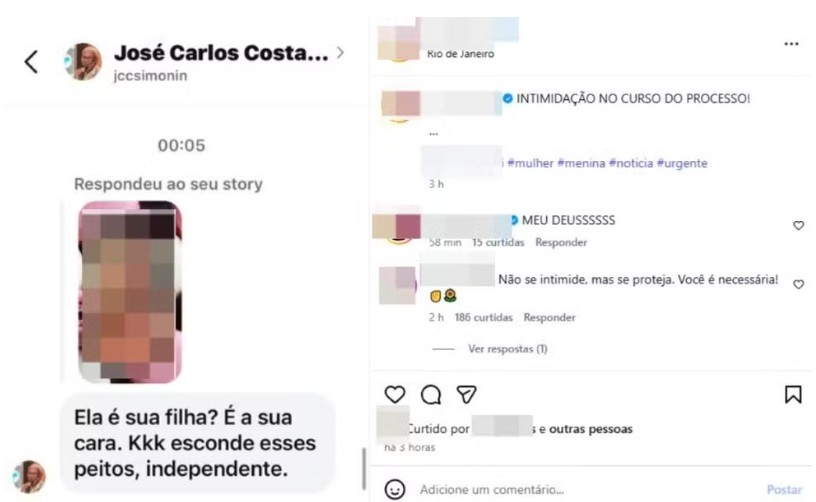Viewport: 816px width, 502px height.
Task: Click the Postar button
Action: tap(784, 490)
